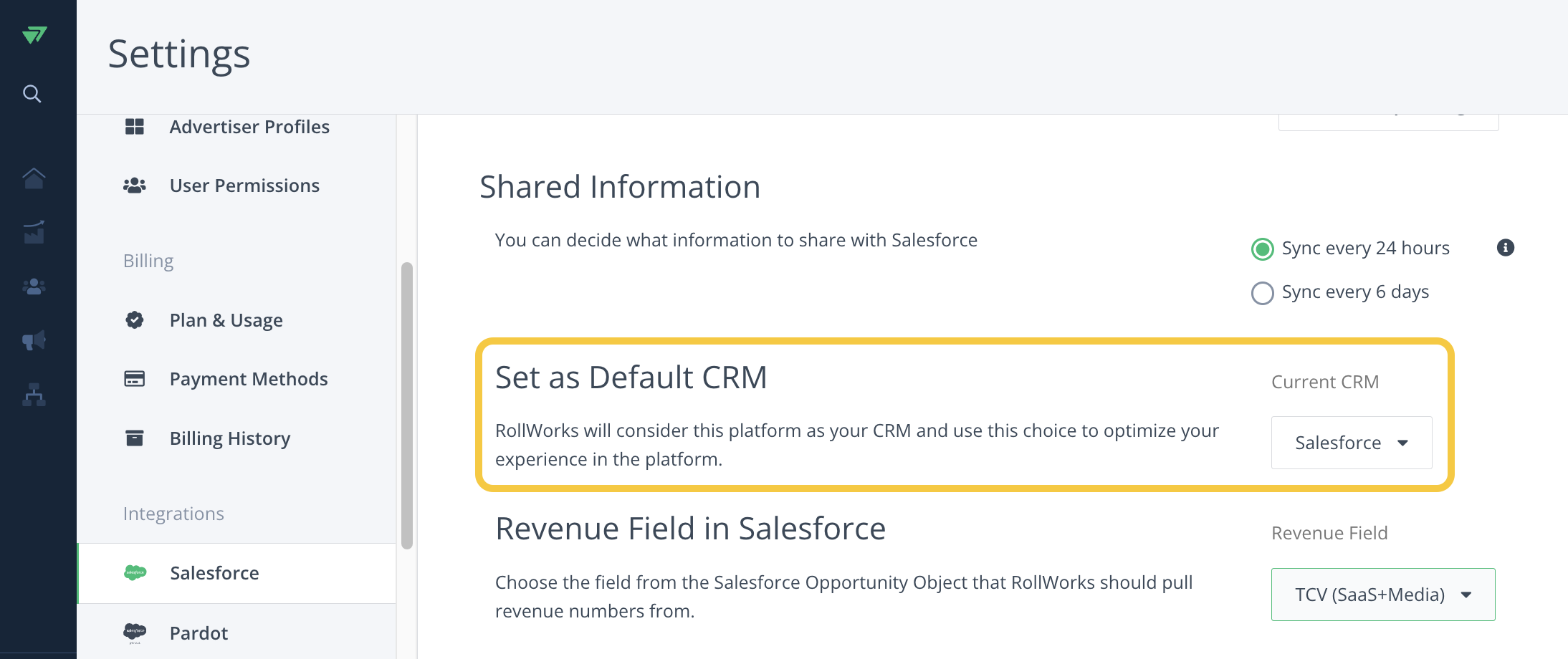
Task: Select Sync every 24 hours
Action: click(1262, 249)
